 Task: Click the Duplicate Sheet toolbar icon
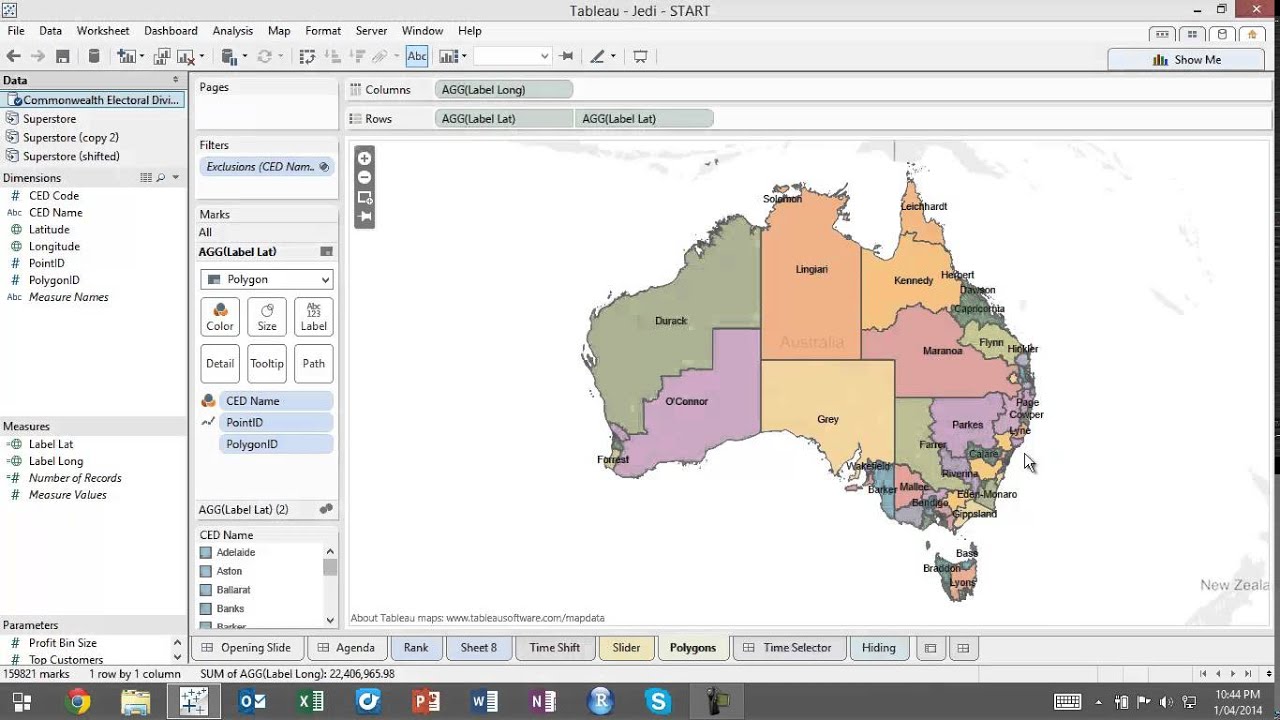[161, 57]
